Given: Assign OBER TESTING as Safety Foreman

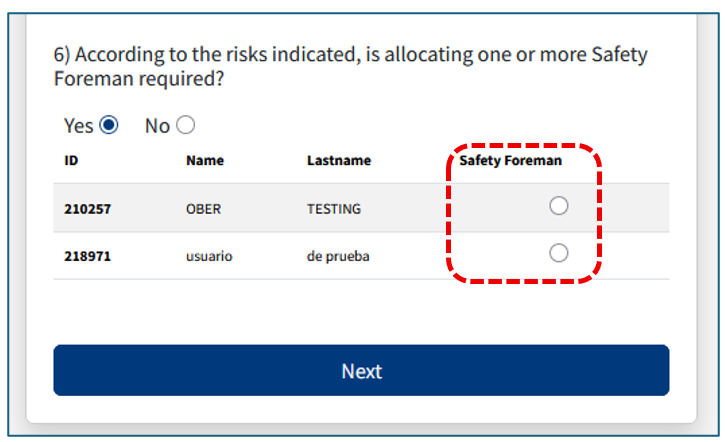Looking at the screenshot, I should pyautogui.click(x=559, y=206).
